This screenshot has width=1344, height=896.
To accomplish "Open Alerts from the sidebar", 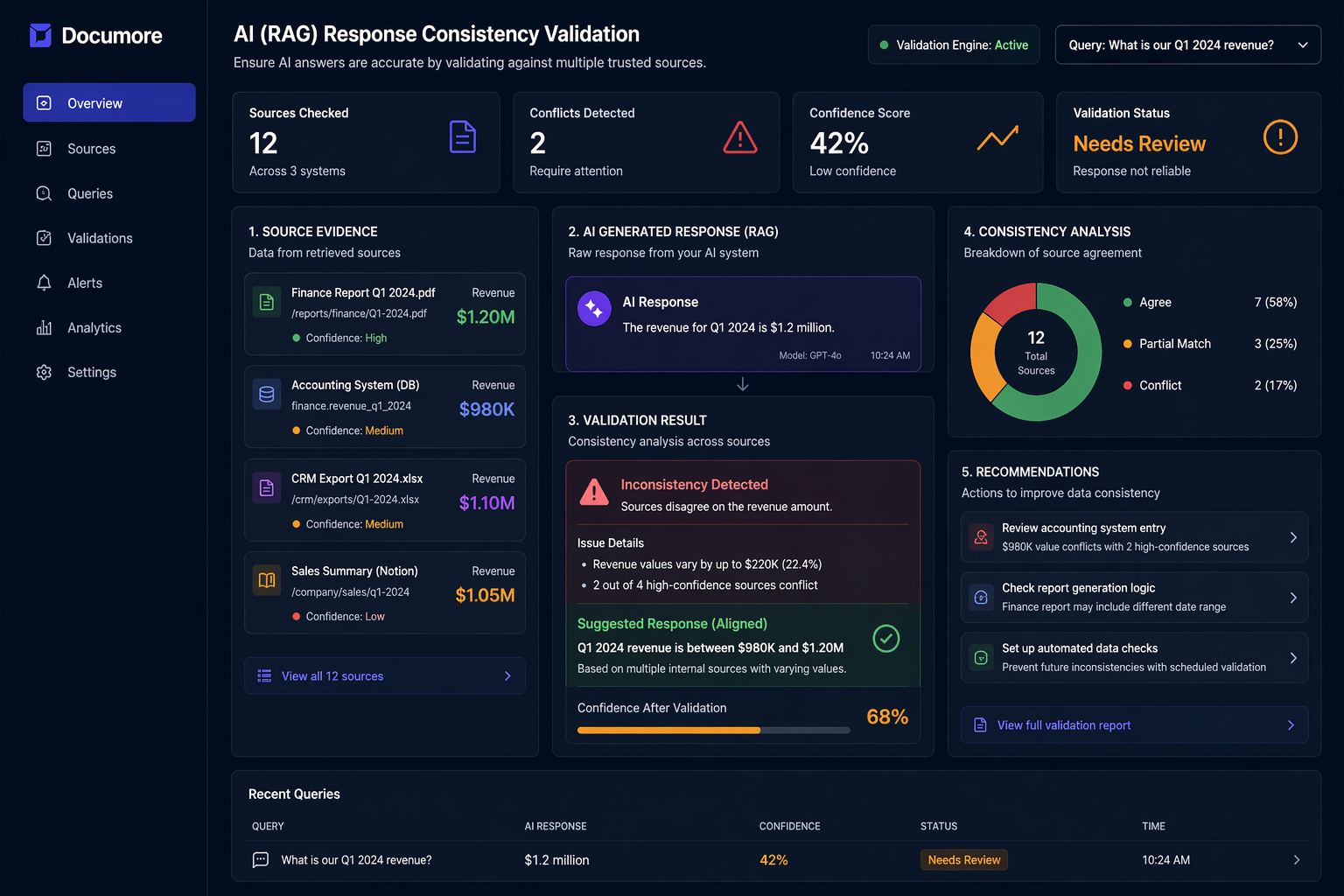I will [x=109, y=283].
